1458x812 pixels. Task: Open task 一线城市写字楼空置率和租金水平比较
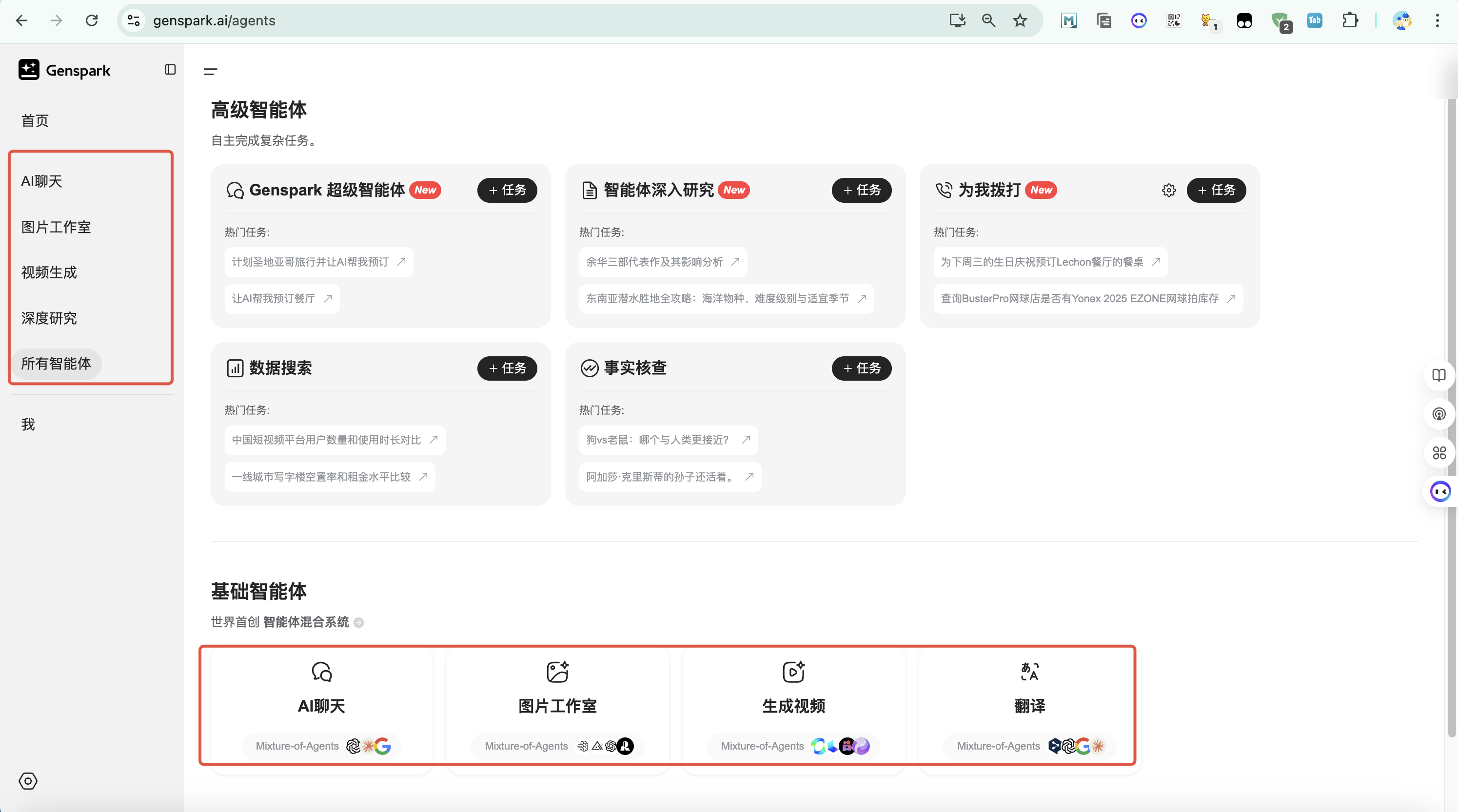[x=330, y=477]
